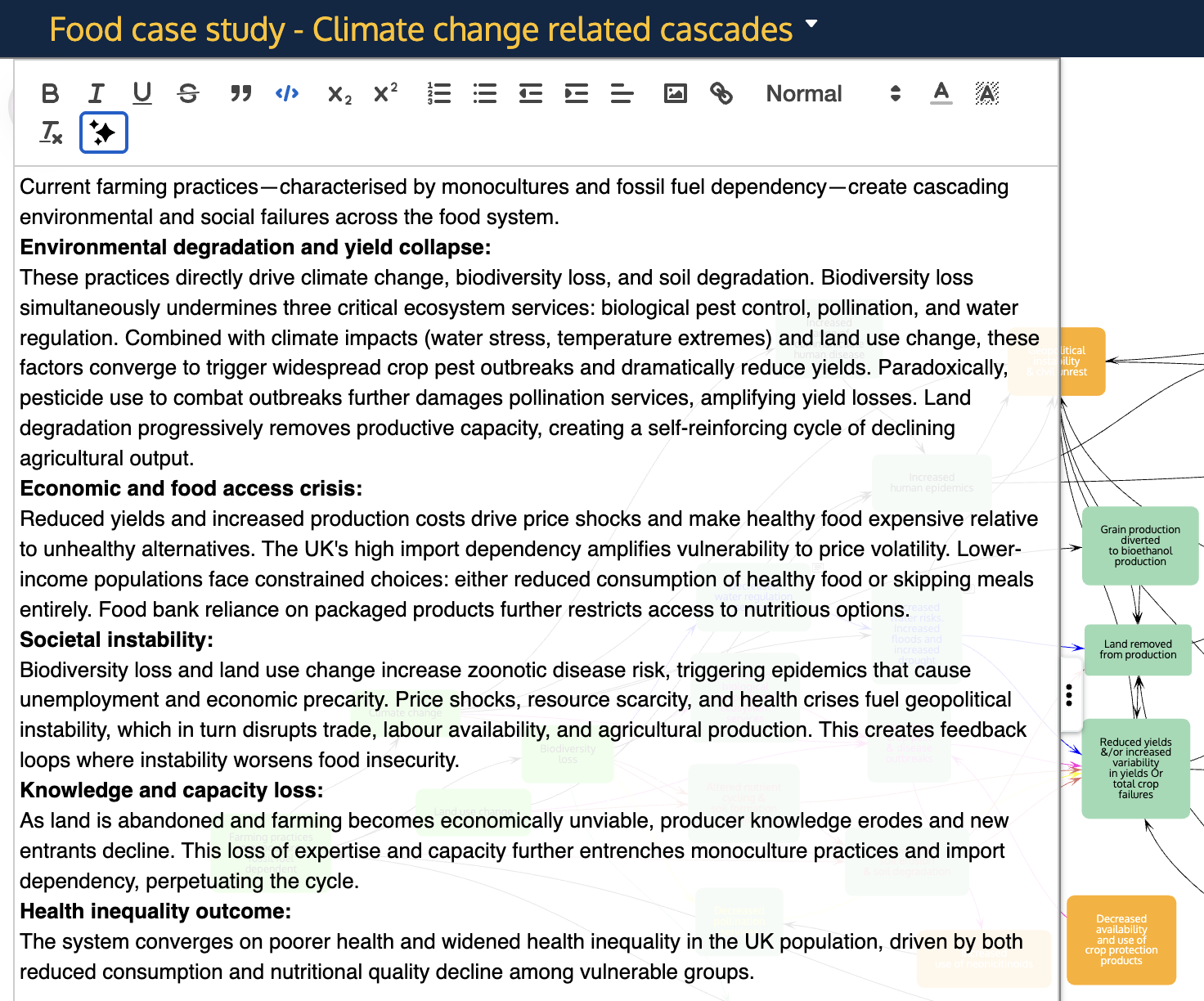Toggle underline formatting
Image resolution: width=1204 pixels, height=1001 pixels.
142,94
